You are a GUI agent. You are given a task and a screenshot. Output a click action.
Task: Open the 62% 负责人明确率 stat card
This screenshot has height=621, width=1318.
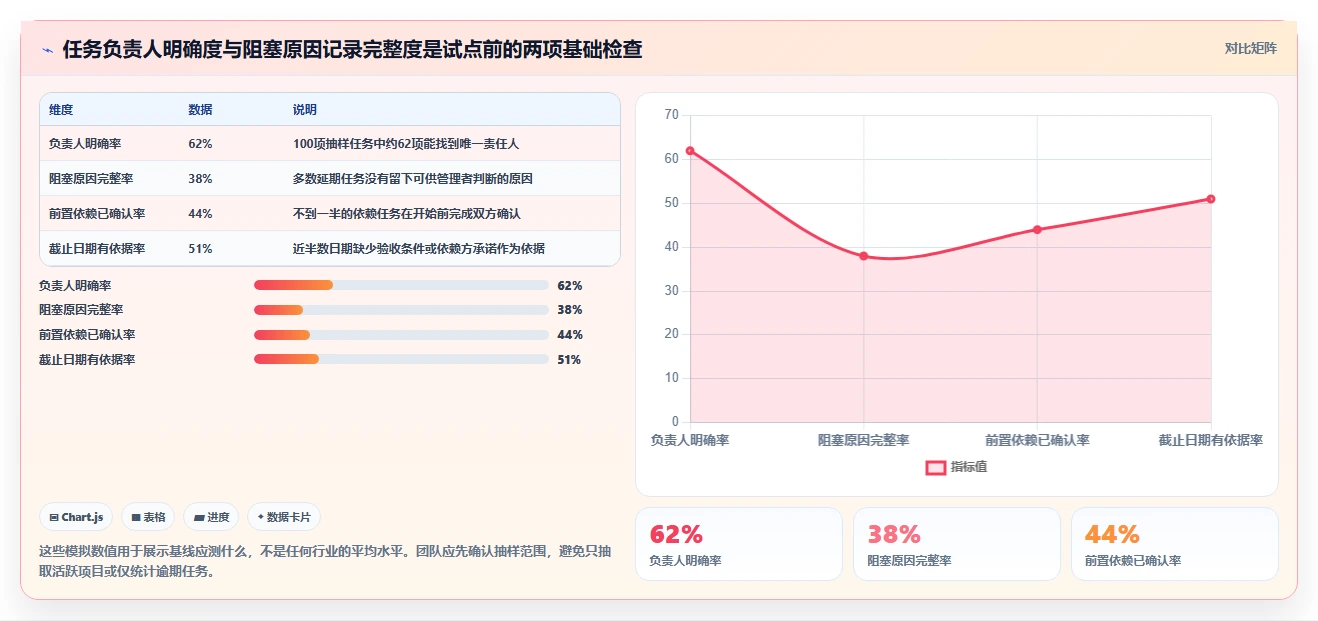click(738, 544)
